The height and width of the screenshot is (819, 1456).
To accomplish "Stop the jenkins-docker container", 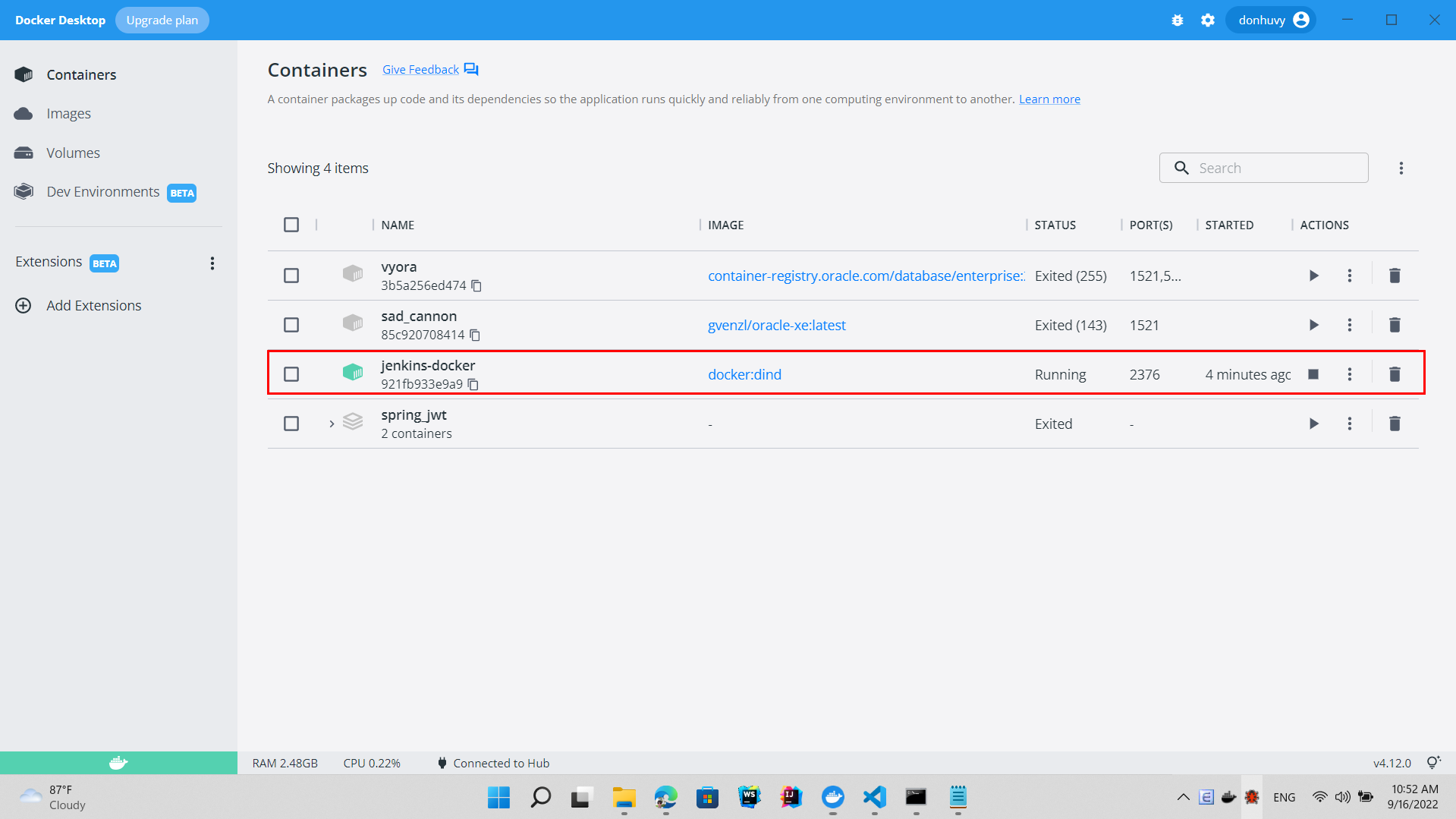I will pyautogui.click(x=1313, y=374).
